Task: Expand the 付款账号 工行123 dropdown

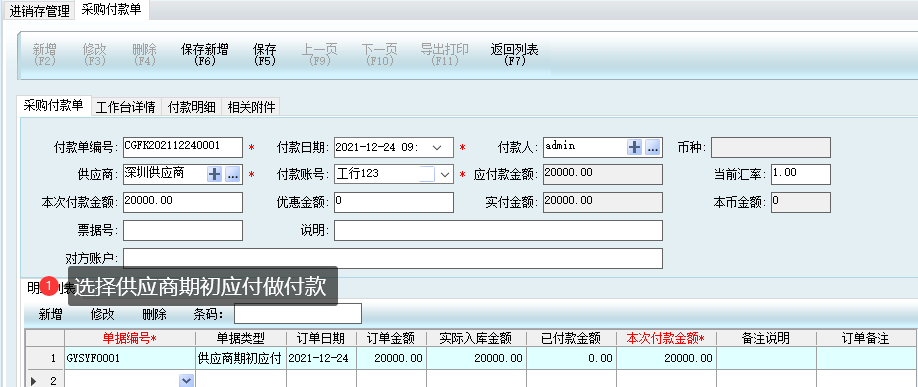Action: [444, 174]
